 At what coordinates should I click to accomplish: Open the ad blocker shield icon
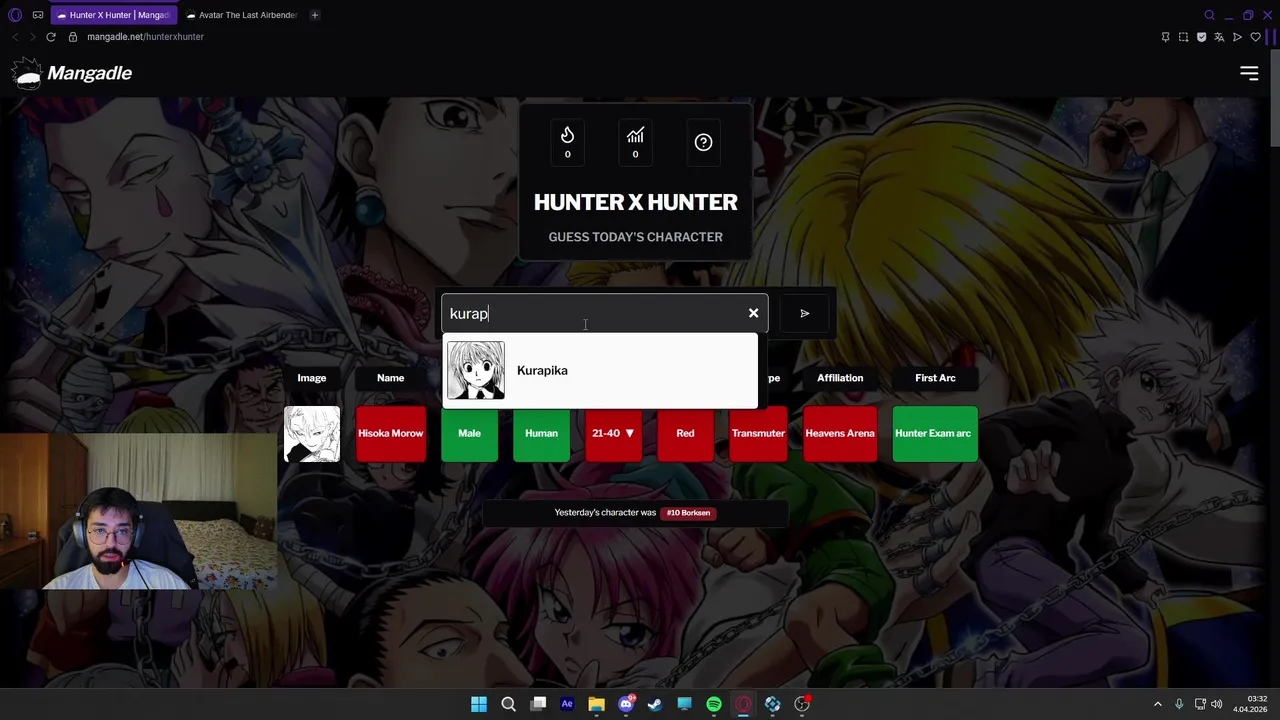click(x=1201, y=37)
